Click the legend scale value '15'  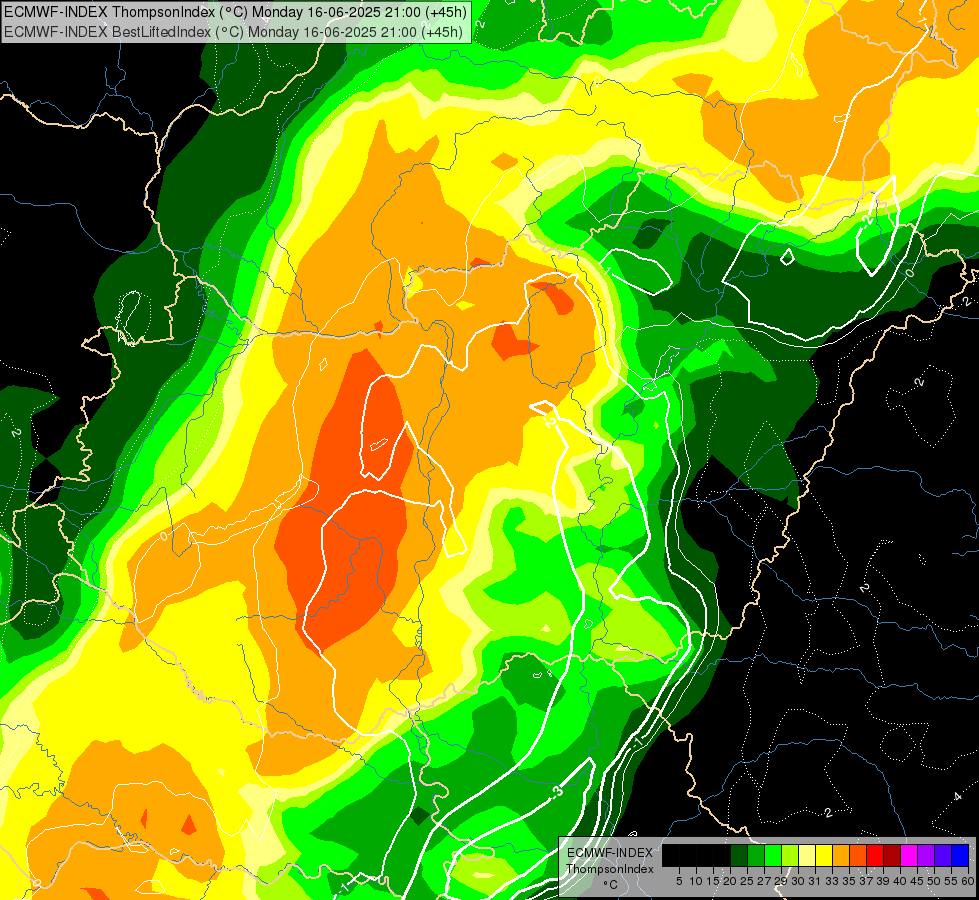713,881
